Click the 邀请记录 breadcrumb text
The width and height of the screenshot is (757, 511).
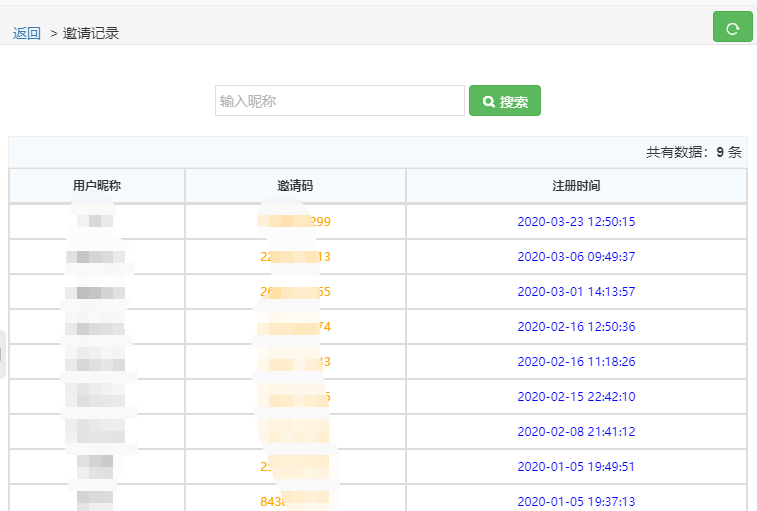91,33
